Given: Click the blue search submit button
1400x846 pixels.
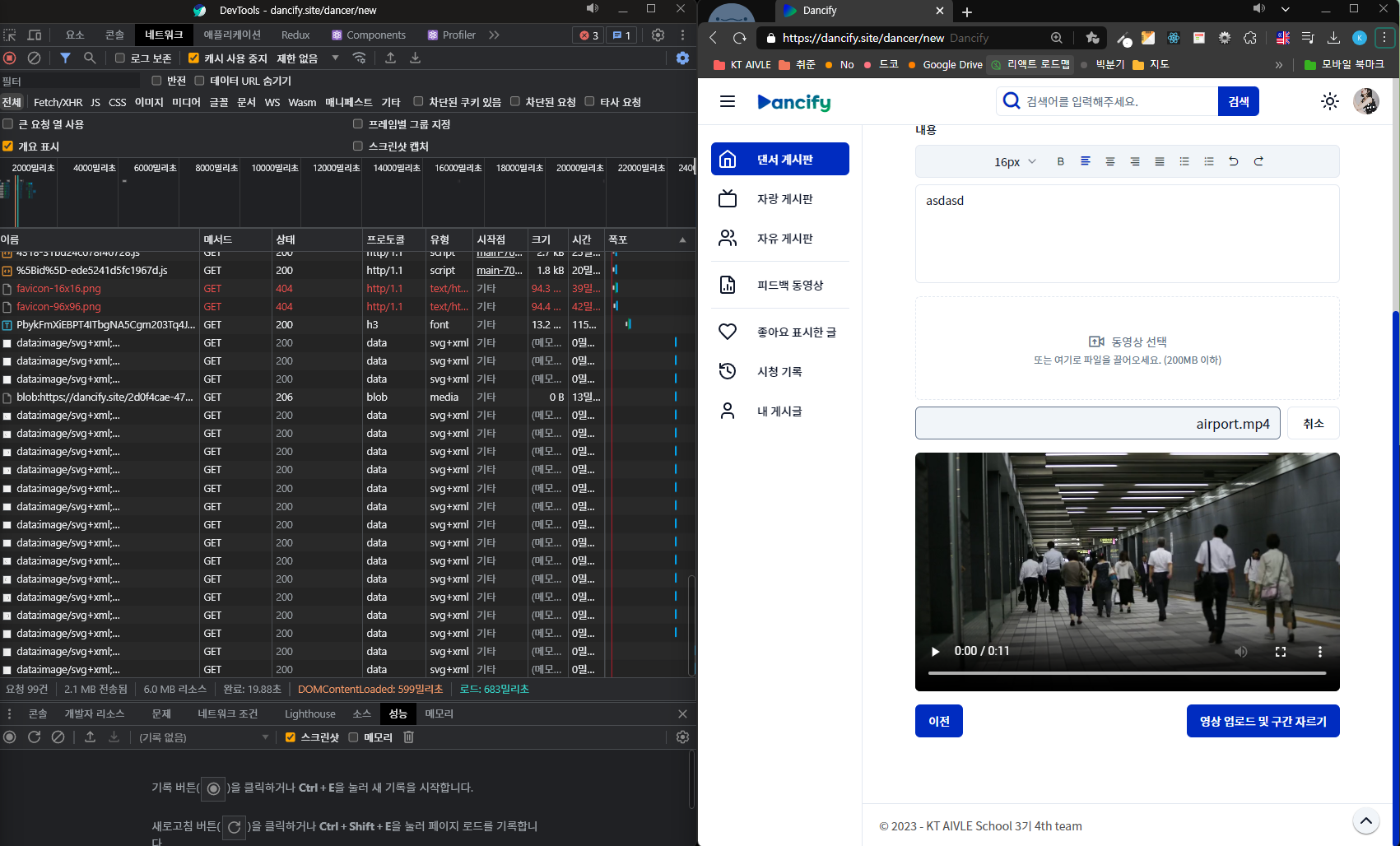Looking at the screenshot, I should tap(1239, 101).
